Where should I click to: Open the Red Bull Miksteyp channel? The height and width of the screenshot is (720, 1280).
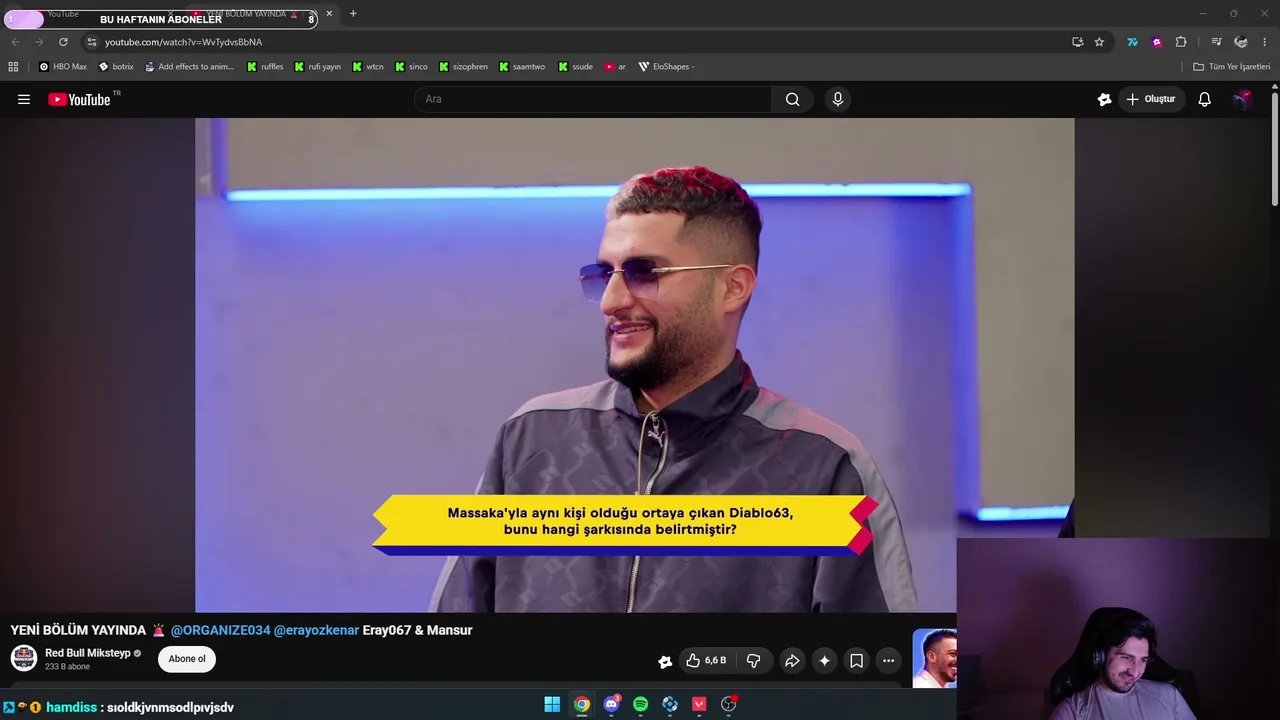click(88, 653)
